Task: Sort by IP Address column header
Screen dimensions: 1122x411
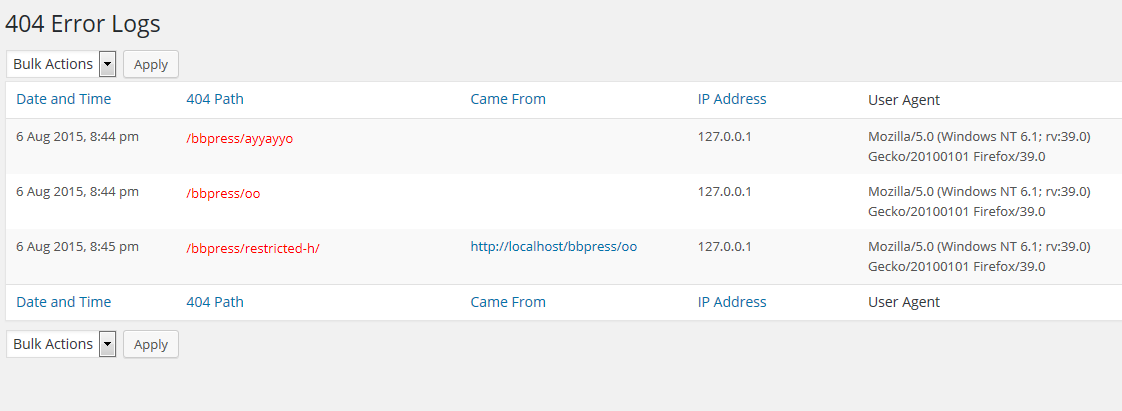Action: click(x=732, y=100)
